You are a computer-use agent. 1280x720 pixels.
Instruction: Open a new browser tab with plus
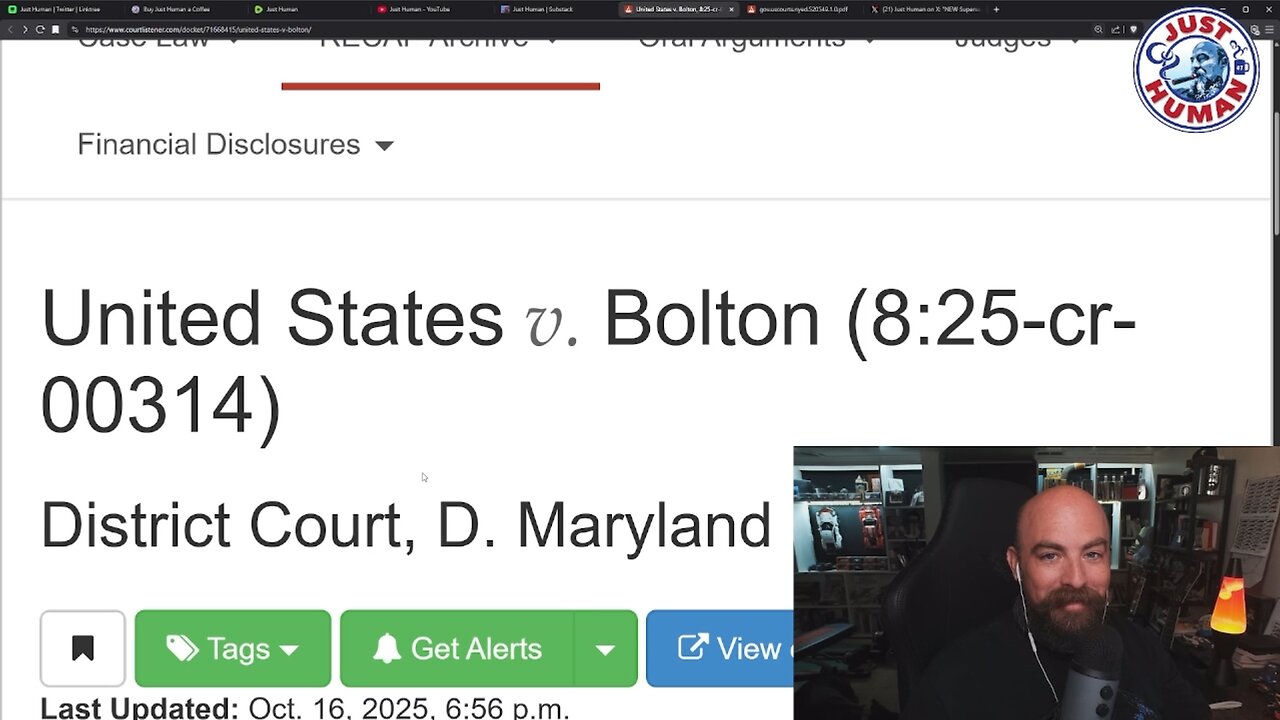(996, 9)
